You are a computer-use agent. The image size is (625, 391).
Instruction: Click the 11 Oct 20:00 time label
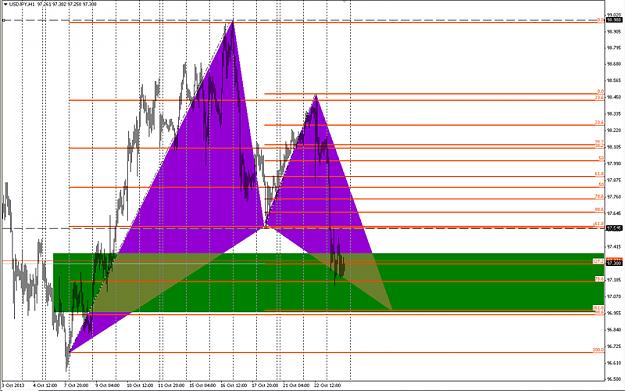171,385
